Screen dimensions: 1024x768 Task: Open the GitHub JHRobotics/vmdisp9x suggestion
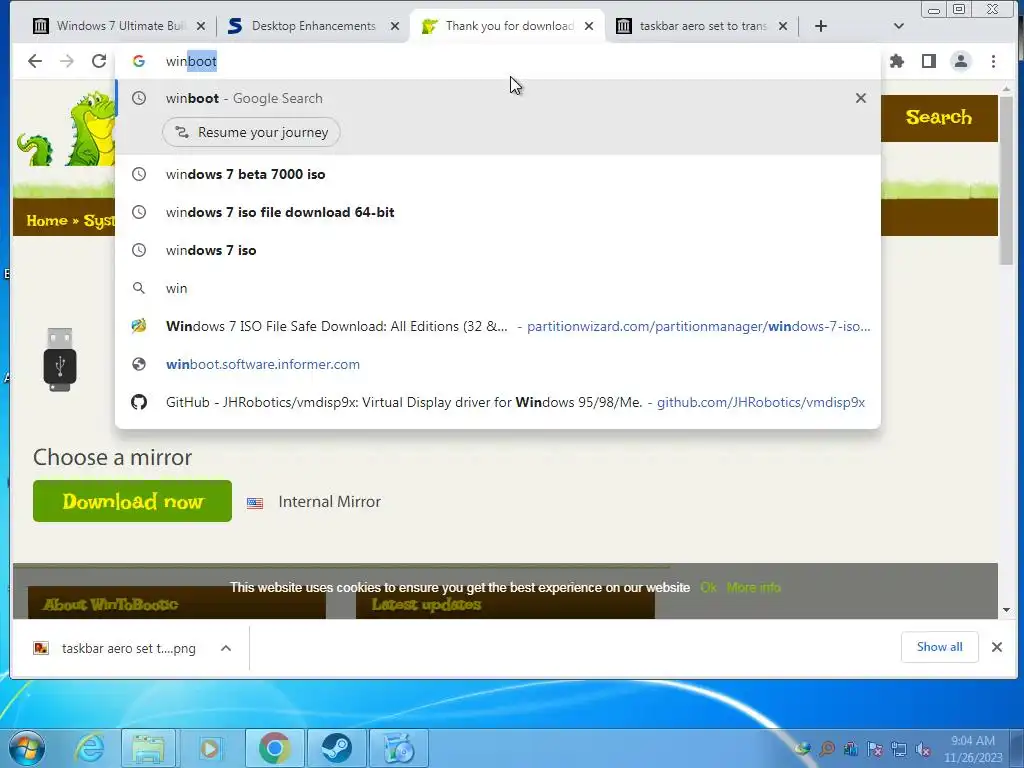tap(498, 402)
